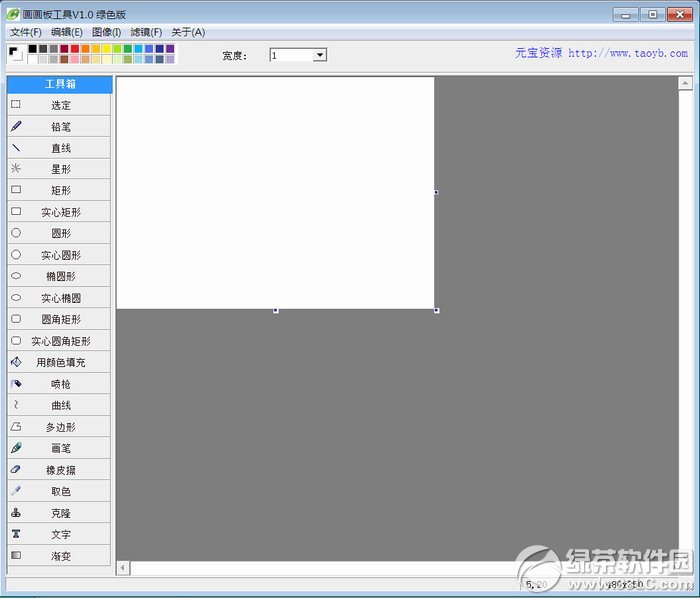
Task: Click the horizontal scrollbar left arrow
Action: [x=123, y=568]
